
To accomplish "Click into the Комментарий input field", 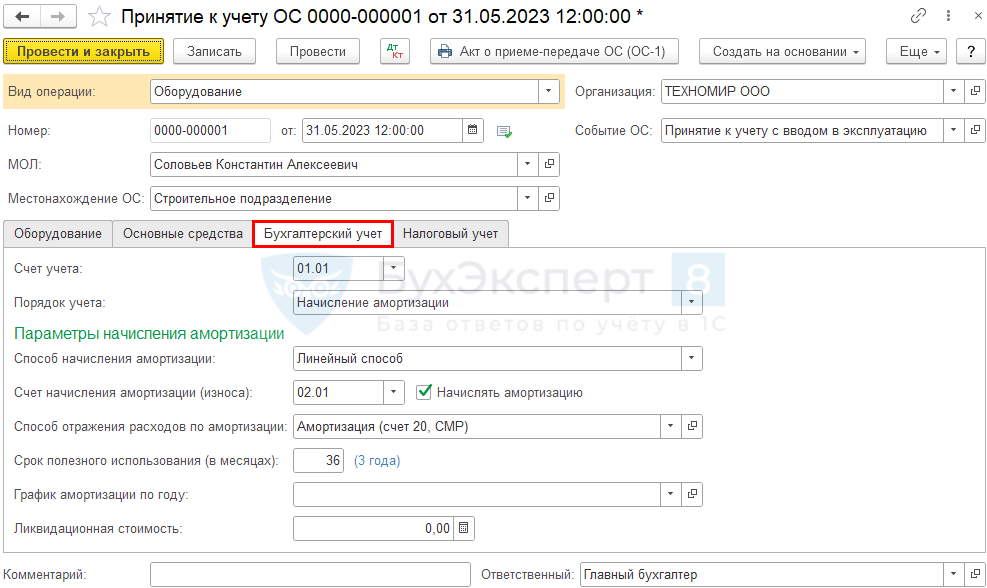I will [x=310, y=575].
